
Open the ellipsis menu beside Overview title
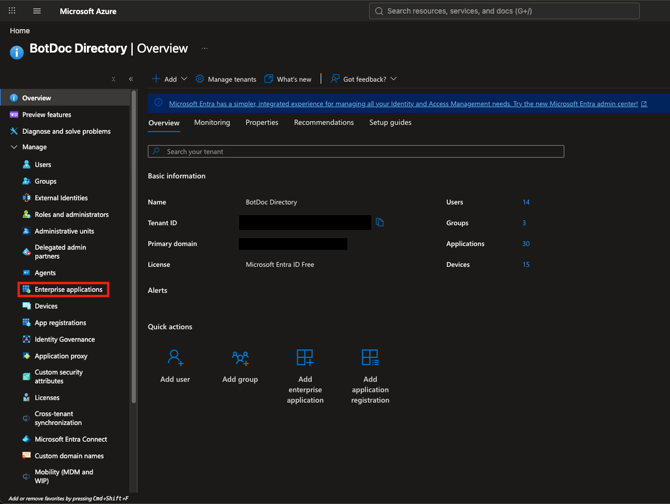[x=205, y=48]
